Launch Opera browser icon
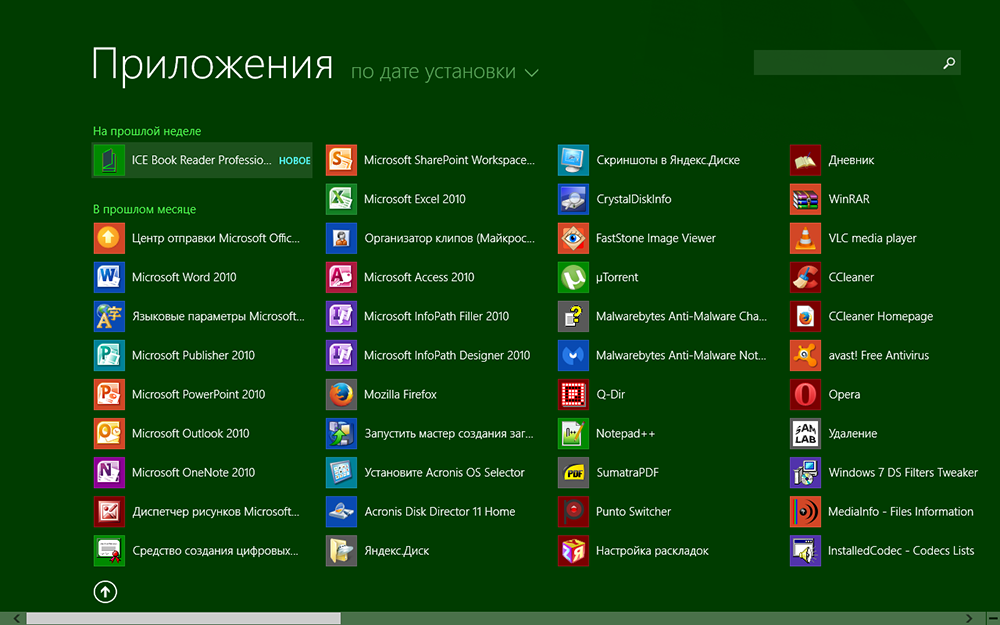Screen dimensions: 1000x625 (x=805, y=394)
